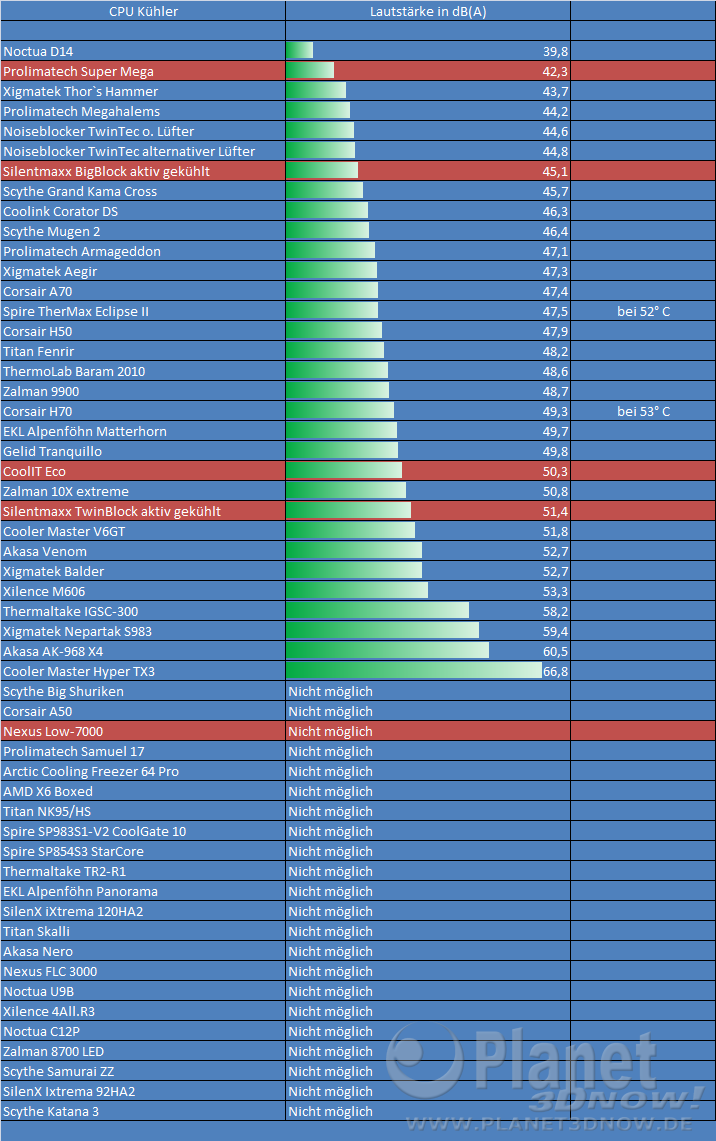716x1141 pixels.
Task: Click the Thermaltake IGSC-300 bar
Action: [x=377, y=611]
